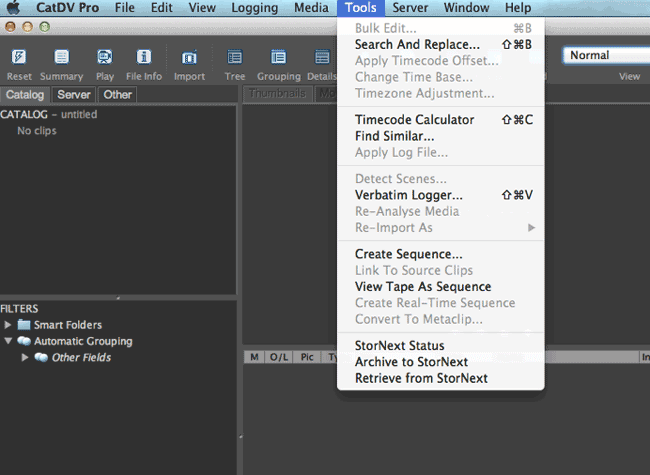Open the Normal view dropdown

tap(605, 55)
